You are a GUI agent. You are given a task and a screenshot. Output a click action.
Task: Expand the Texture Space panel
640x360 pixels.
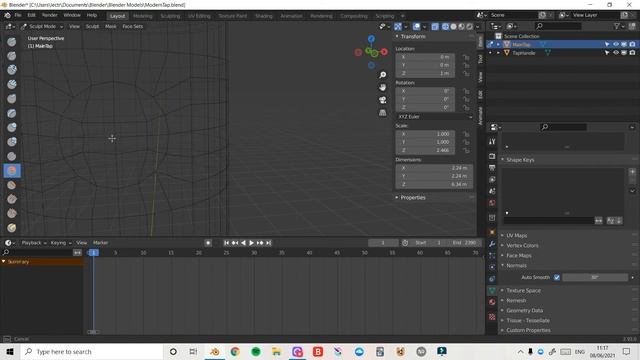tap(523, 291)
